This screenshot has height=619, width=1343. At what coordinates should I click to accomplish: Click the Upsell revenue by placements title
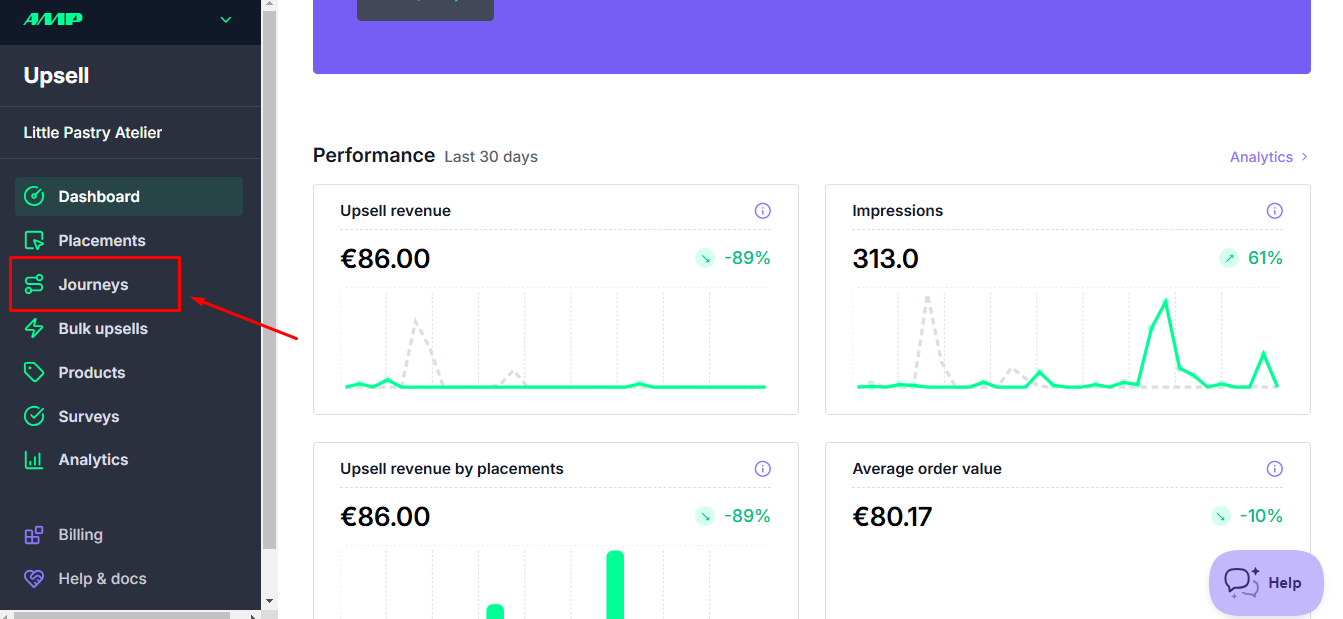pyautogui.click(x=452, y=469)
